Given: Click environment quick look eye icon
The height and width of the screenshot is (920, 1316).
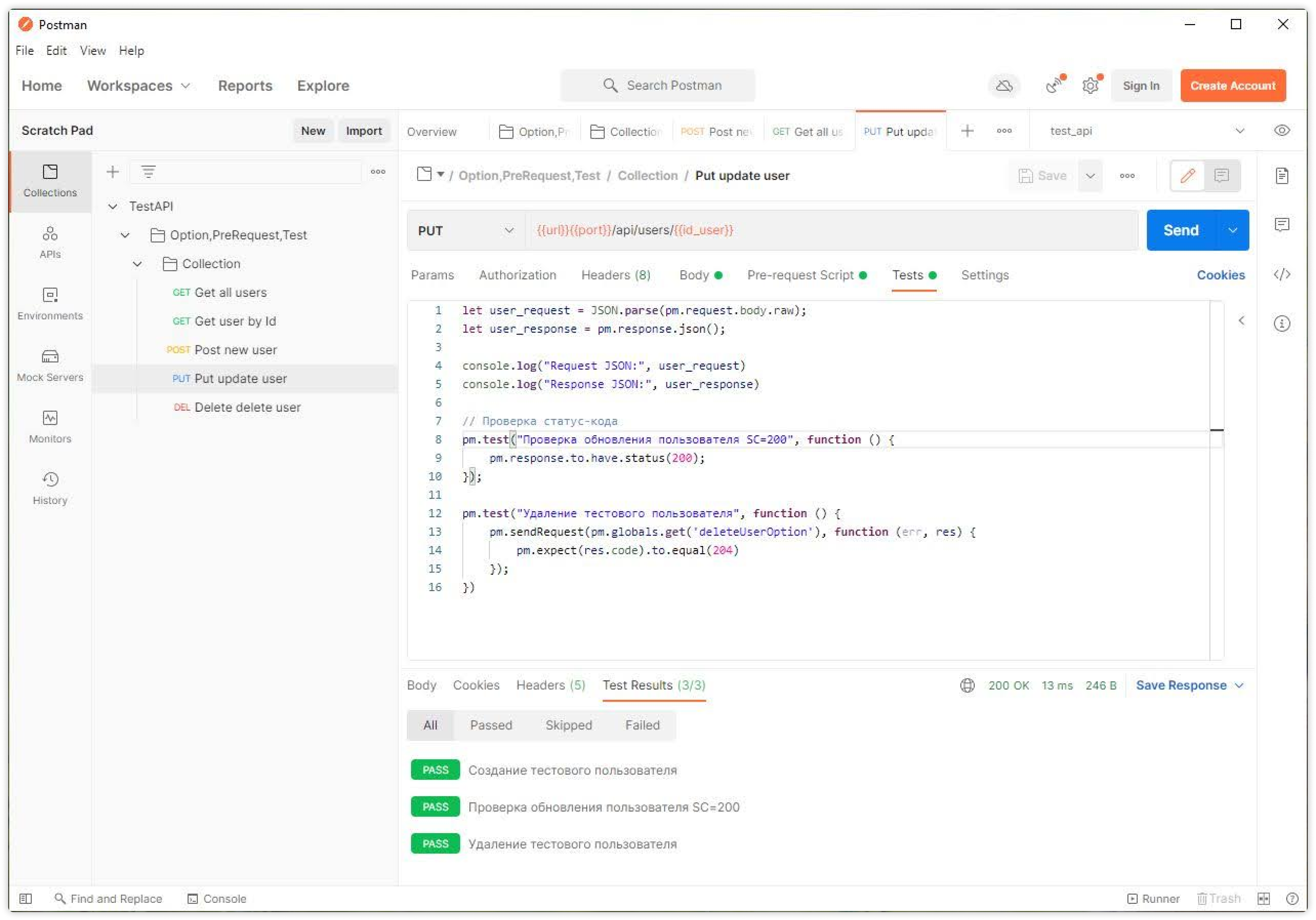Looking at the screenshot, I should pyautogui.click(x=1282, y=130).
